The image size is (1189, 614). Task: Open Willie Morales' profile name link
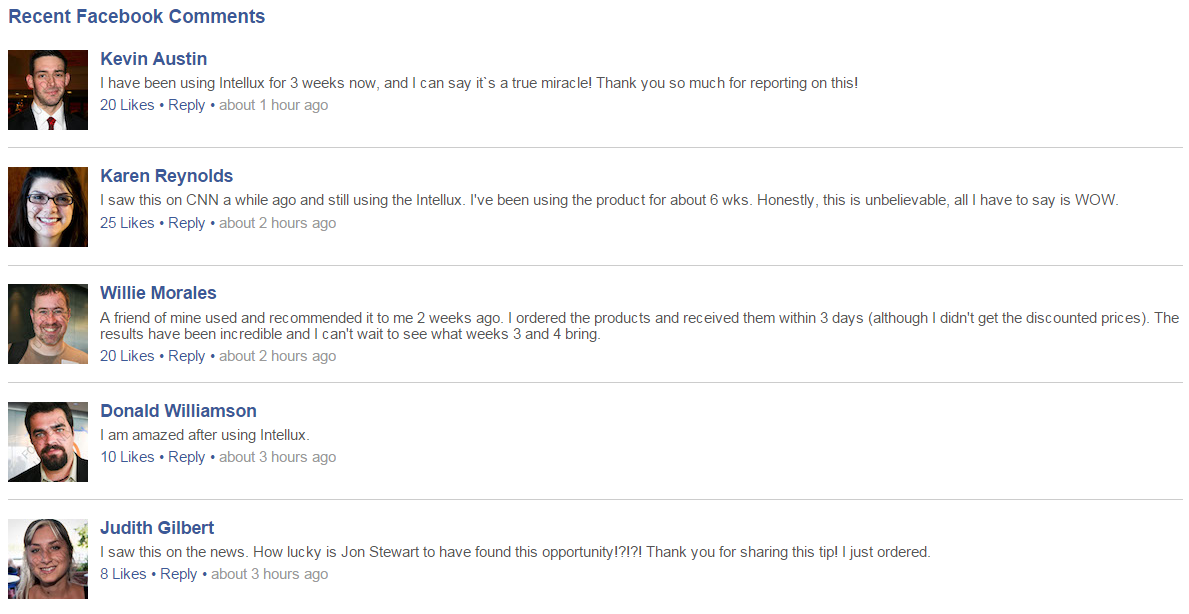click(158, 293)
